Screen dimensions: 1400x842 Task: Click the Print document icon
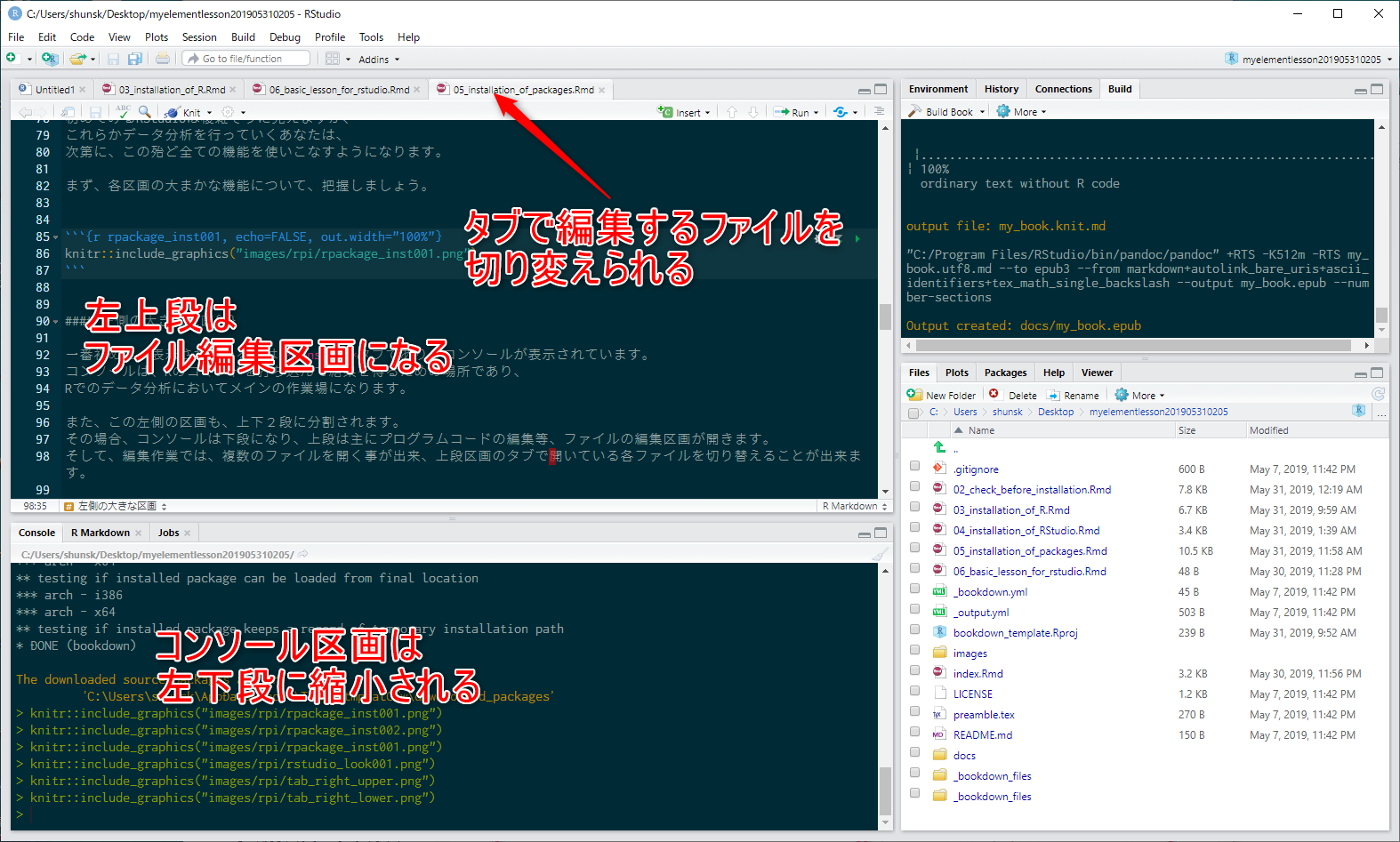tap(163, 59)
